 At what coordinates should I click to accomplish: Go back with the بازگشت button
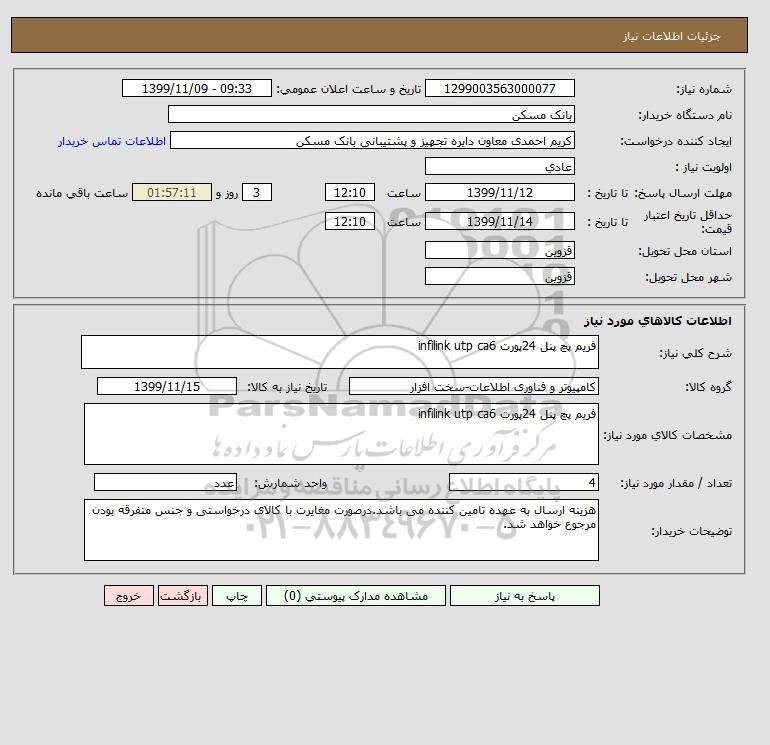(x=183, y=596)
